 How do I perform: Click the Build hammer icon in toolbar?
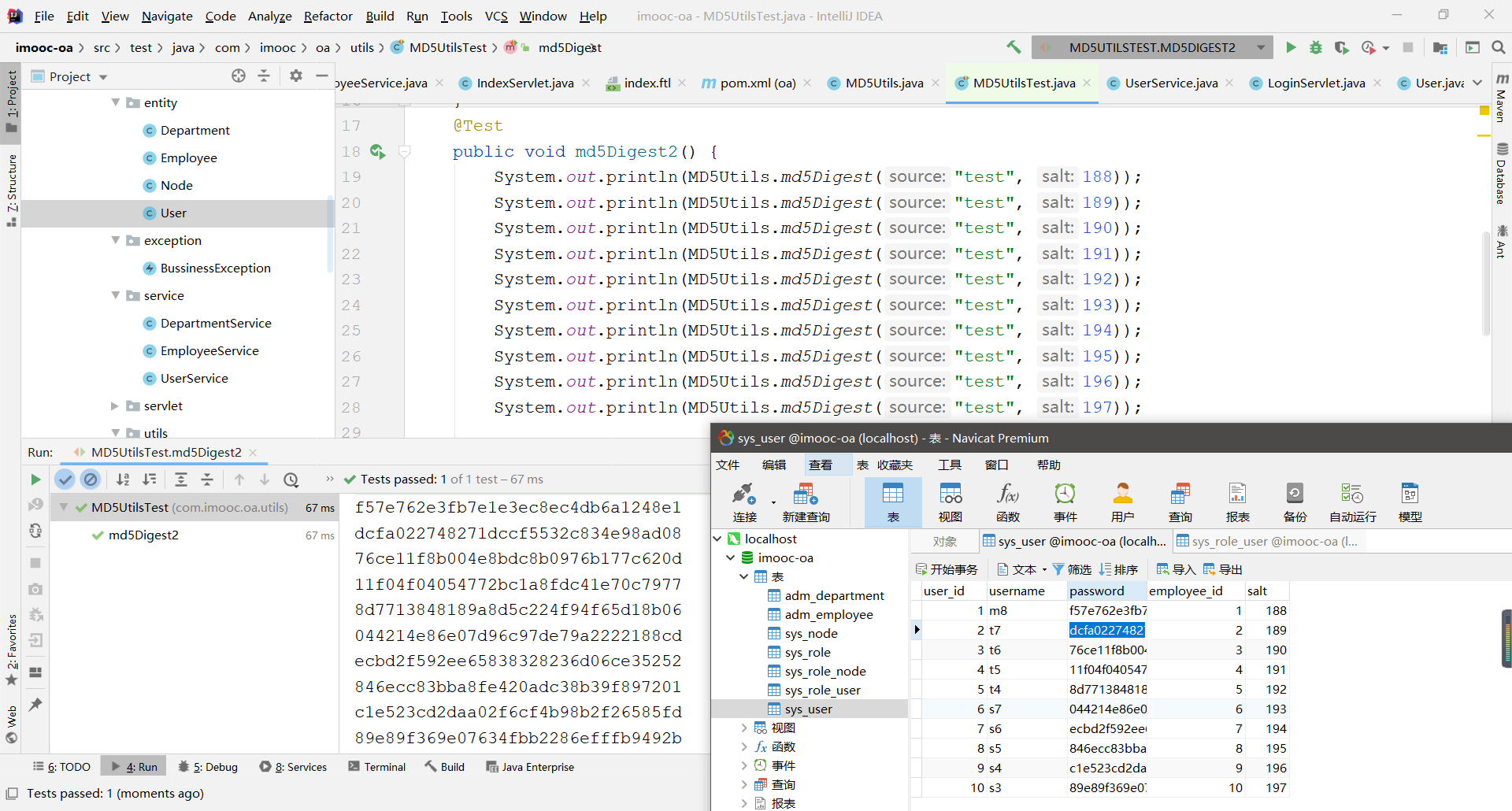(1014, 47)
